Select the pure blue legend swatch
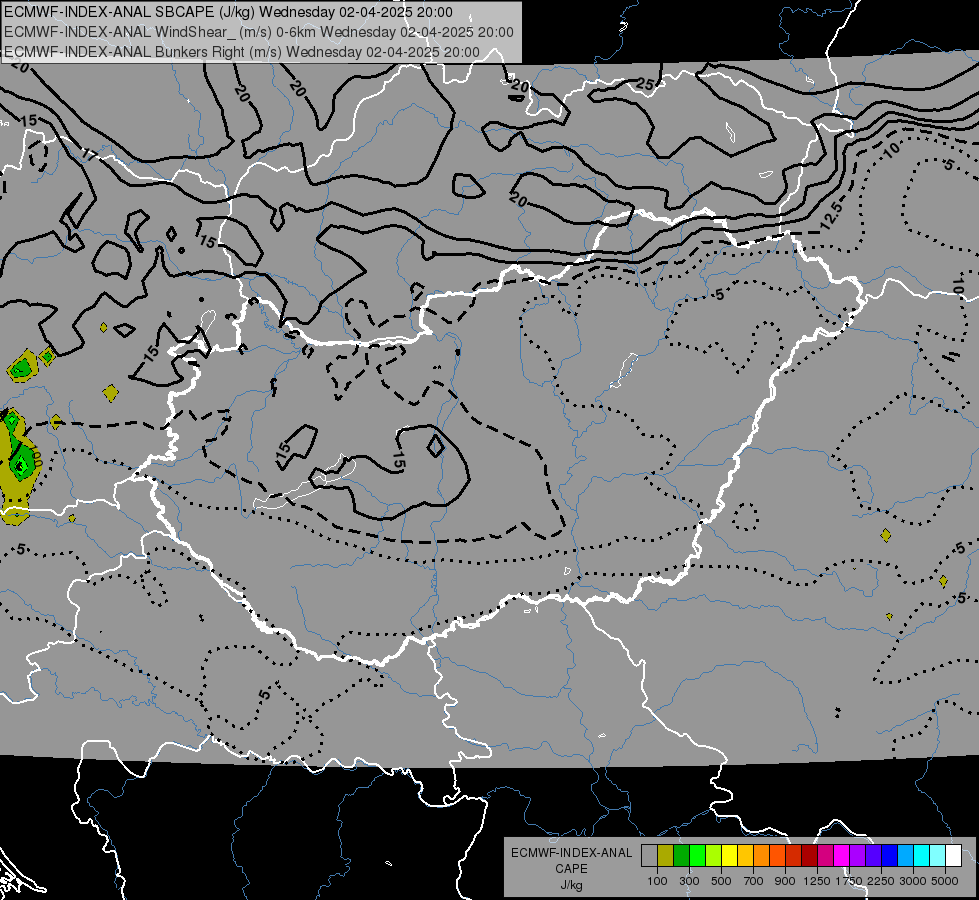This screenshot has width=979, height=900. click(x=889, y=856)
